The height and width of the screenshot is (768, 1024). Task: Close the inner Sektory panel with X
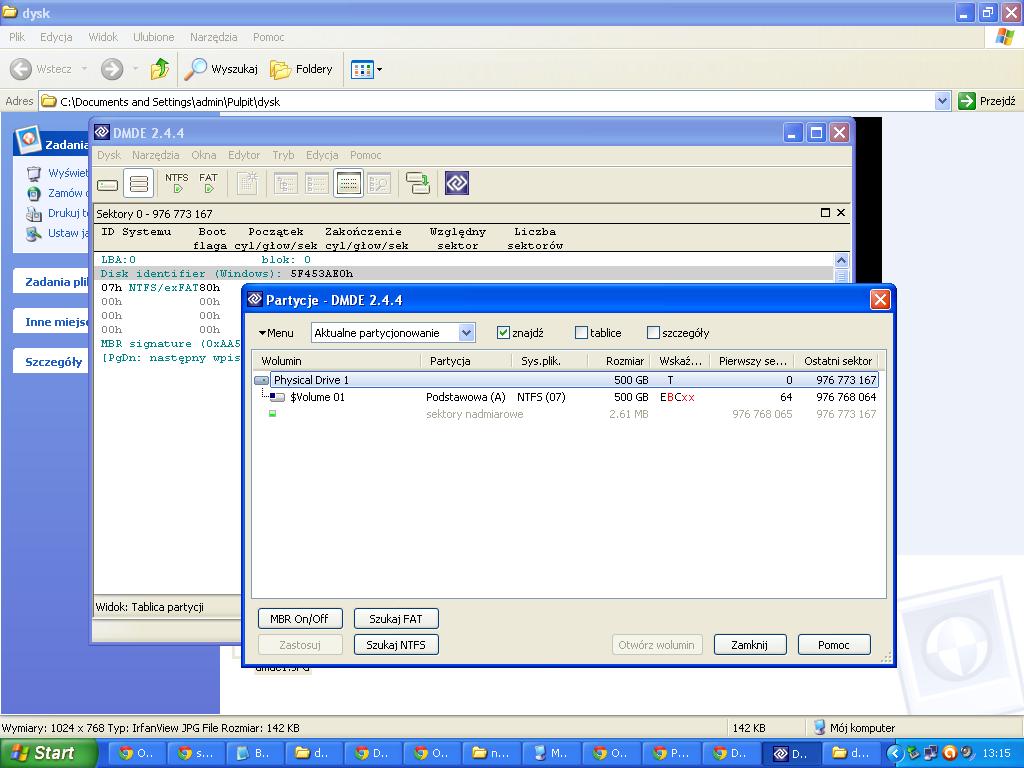point(841,213)
